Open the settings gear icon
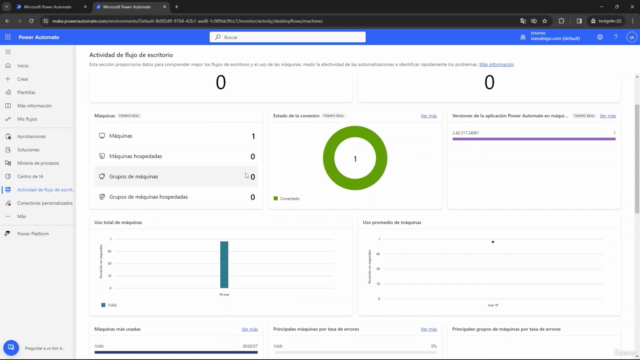 click(x=600, y=37)
